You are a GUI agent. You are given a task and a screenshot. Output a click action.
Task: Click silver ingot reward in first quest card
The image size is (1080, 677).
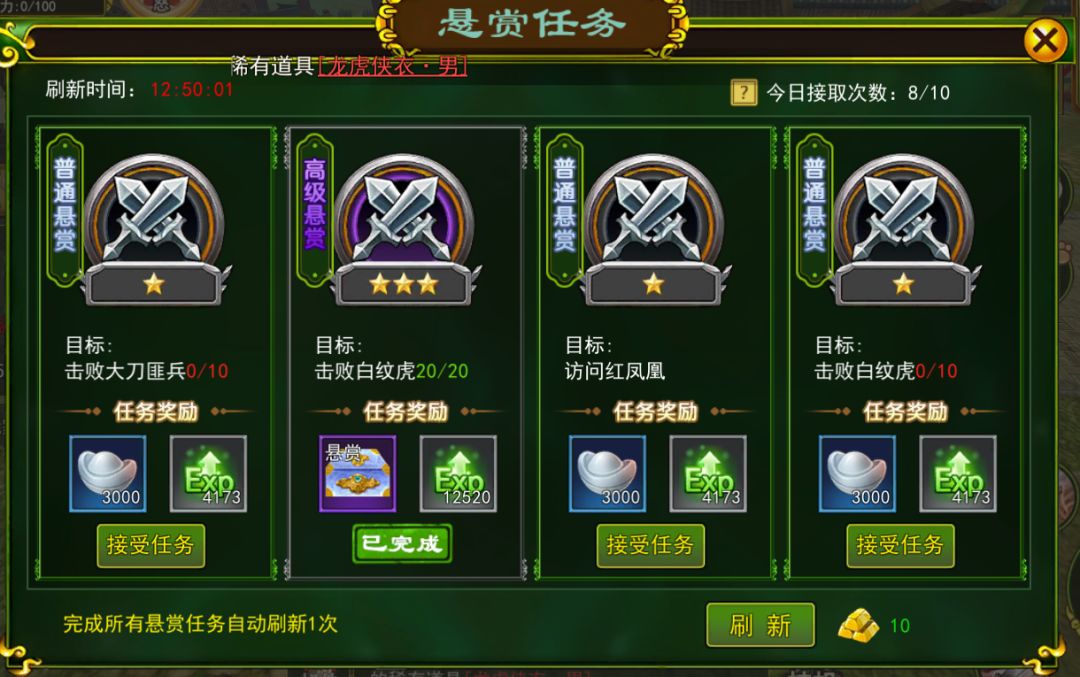tap(107, 473)
